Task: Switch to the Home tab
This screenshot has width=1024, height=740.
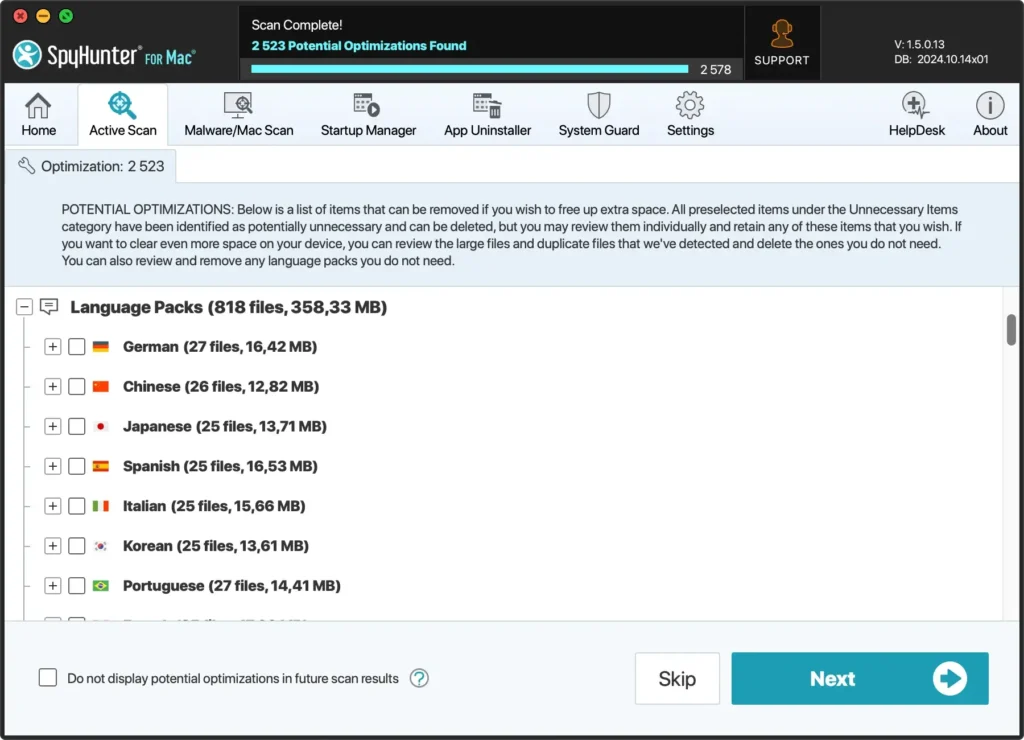Action: (x=39, y=113)
